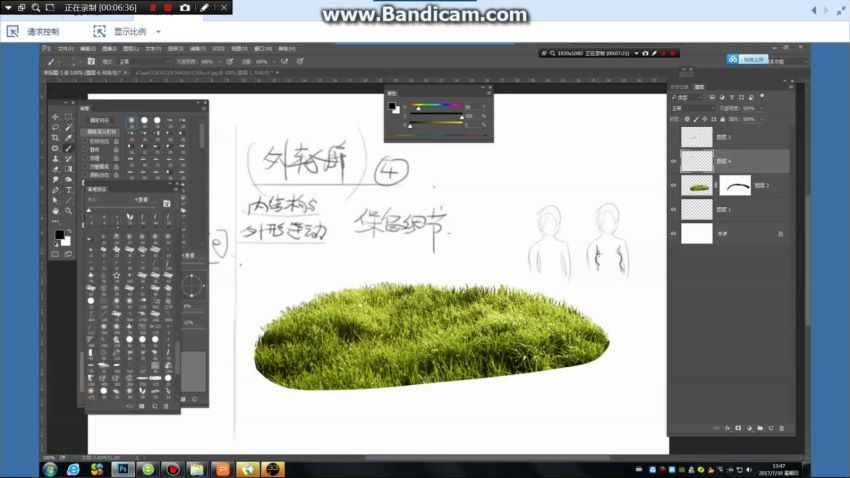Hide the grass layer 图层 2

pyautogui.click(x=674, y=185)
